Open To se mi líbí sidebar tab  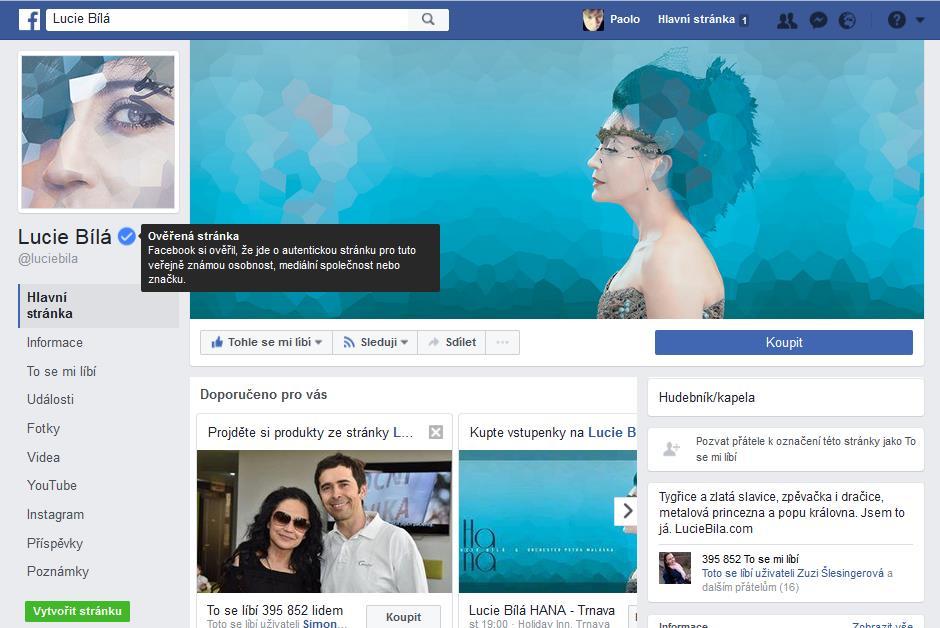coord(61,372)
